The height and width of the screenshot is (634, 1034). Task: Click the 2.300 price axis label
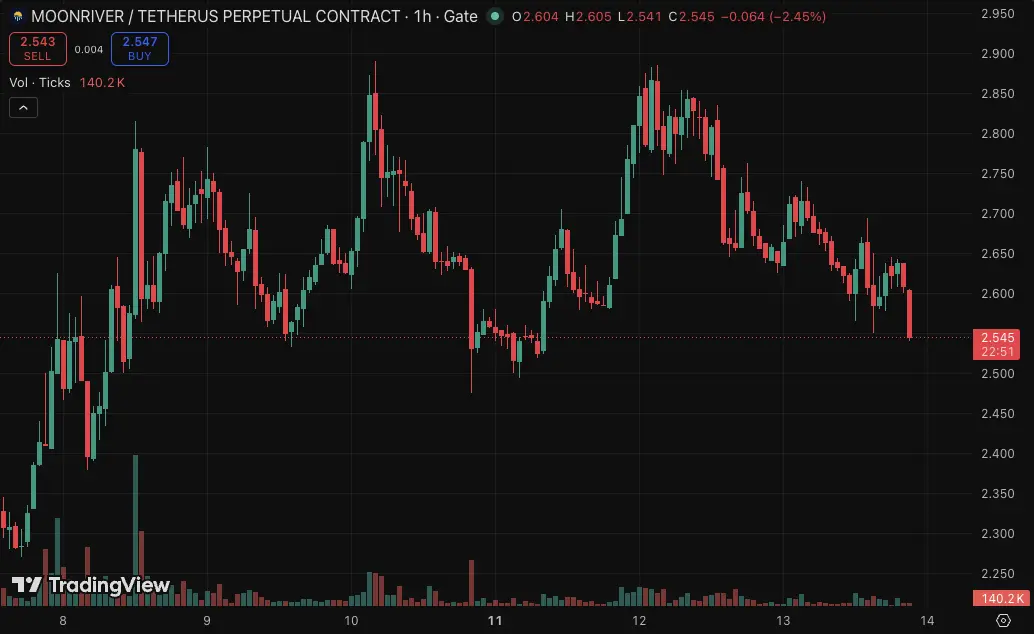pos(998,533)
